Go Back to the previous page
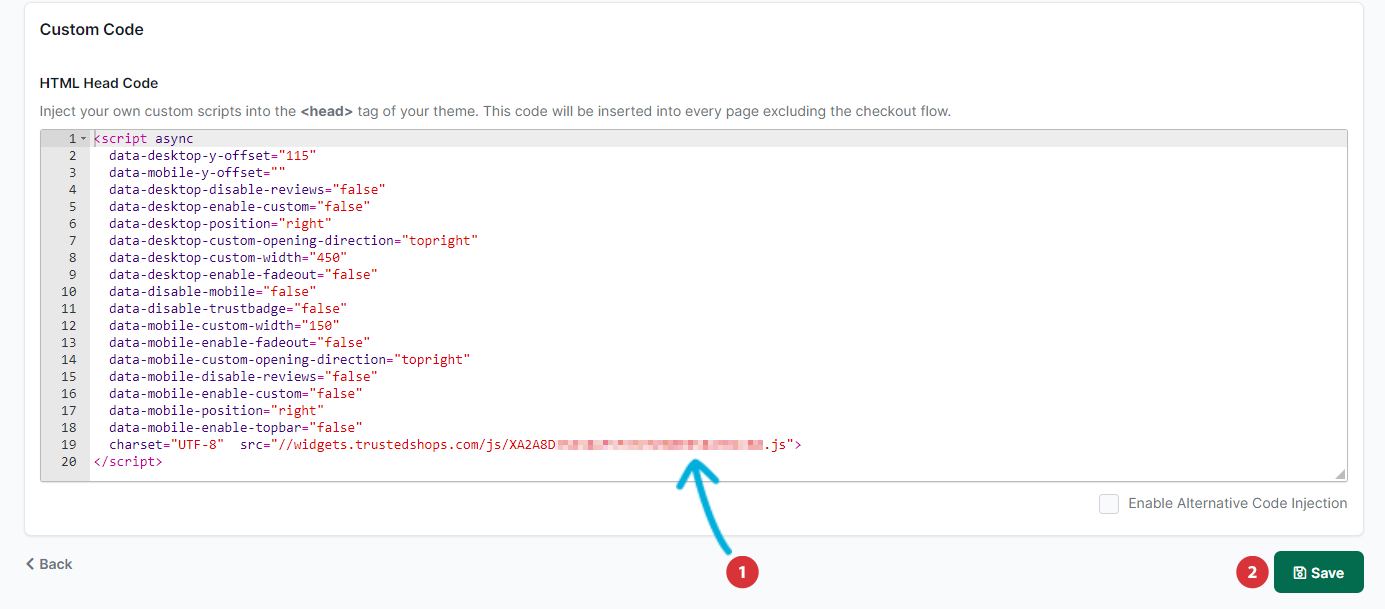The height and width of the screenshot is (609, 1385). 49,564
